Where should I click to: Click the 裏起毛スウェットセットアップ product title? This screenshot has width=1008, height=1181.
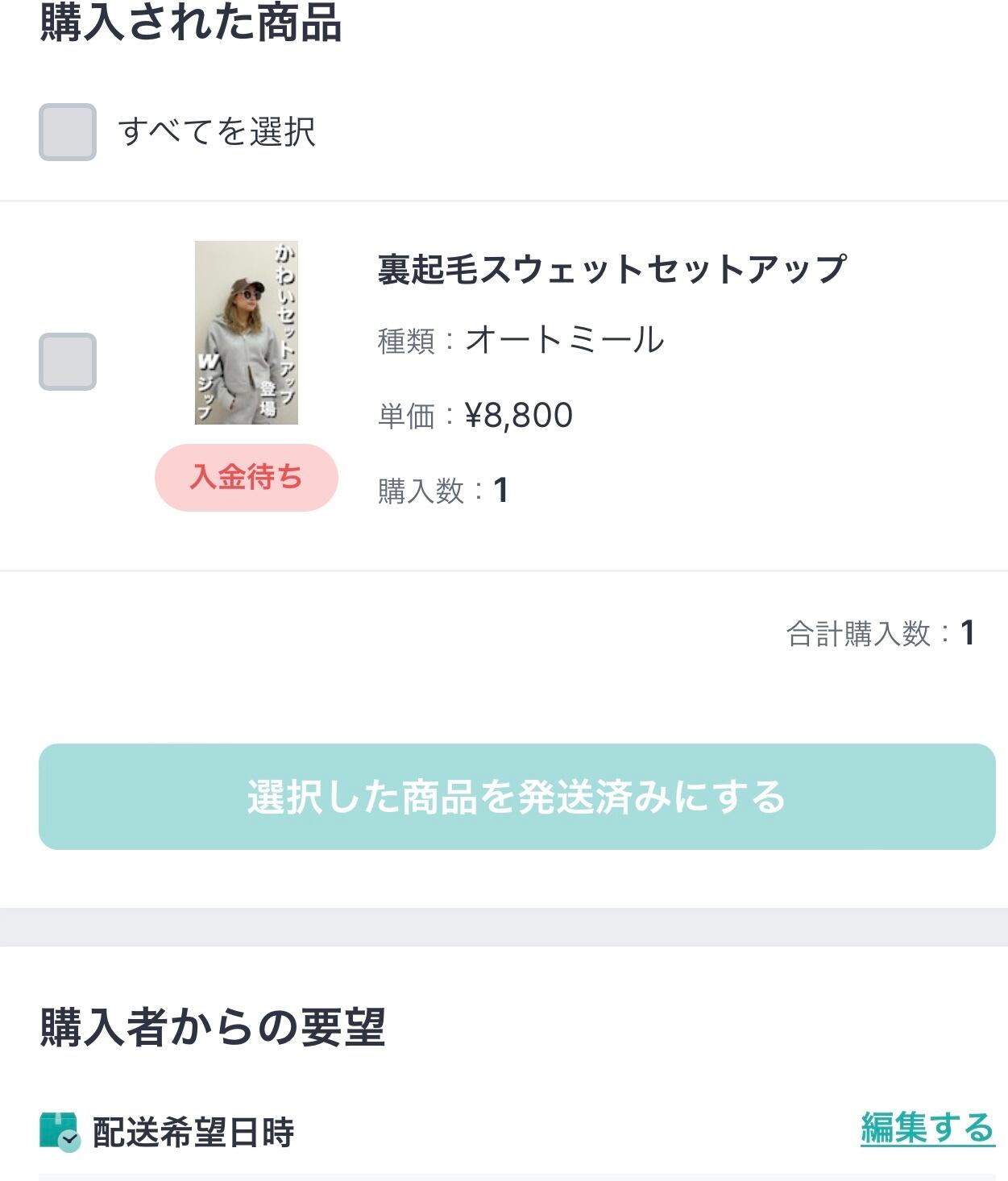[x=612, y=269]
